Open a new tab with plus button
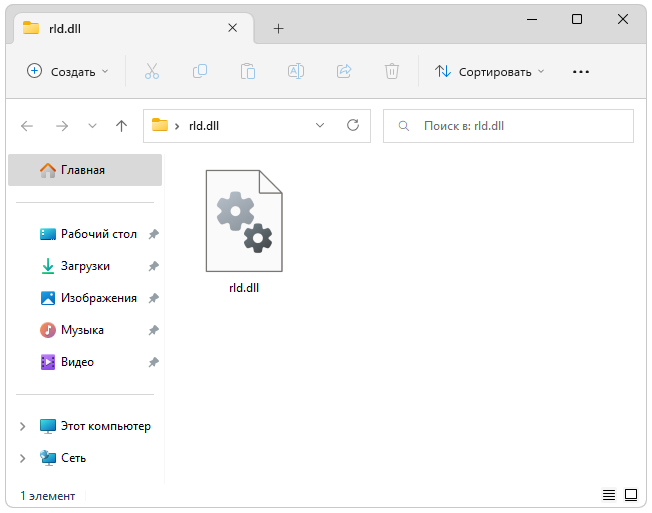This screenshot has height=513, width=652. (278, 28)
